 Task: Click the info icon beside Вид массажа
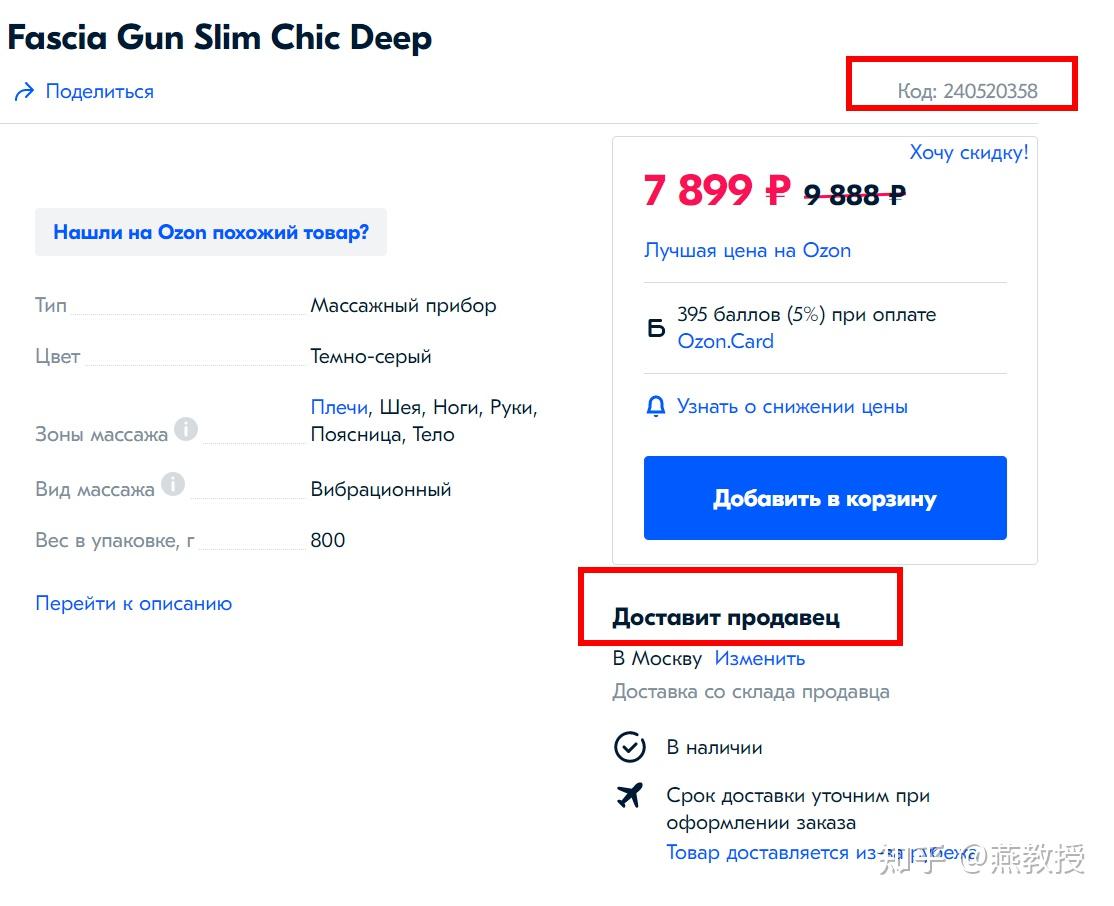173,484
